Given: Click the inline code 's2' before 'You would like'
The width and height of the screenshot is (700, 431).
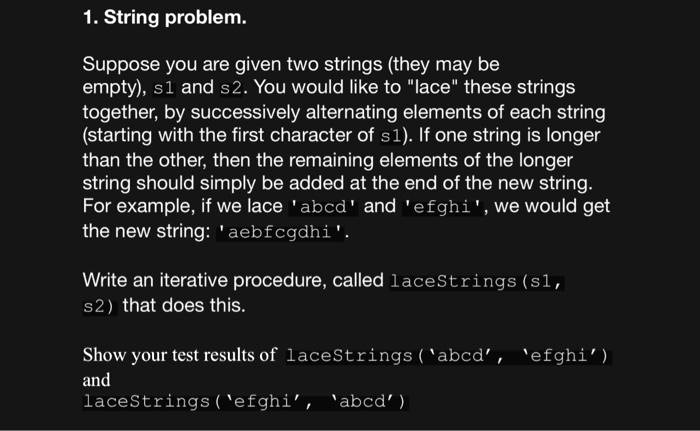Looking at the screenshot, I should pyautogui.click(x=231, y=88).
